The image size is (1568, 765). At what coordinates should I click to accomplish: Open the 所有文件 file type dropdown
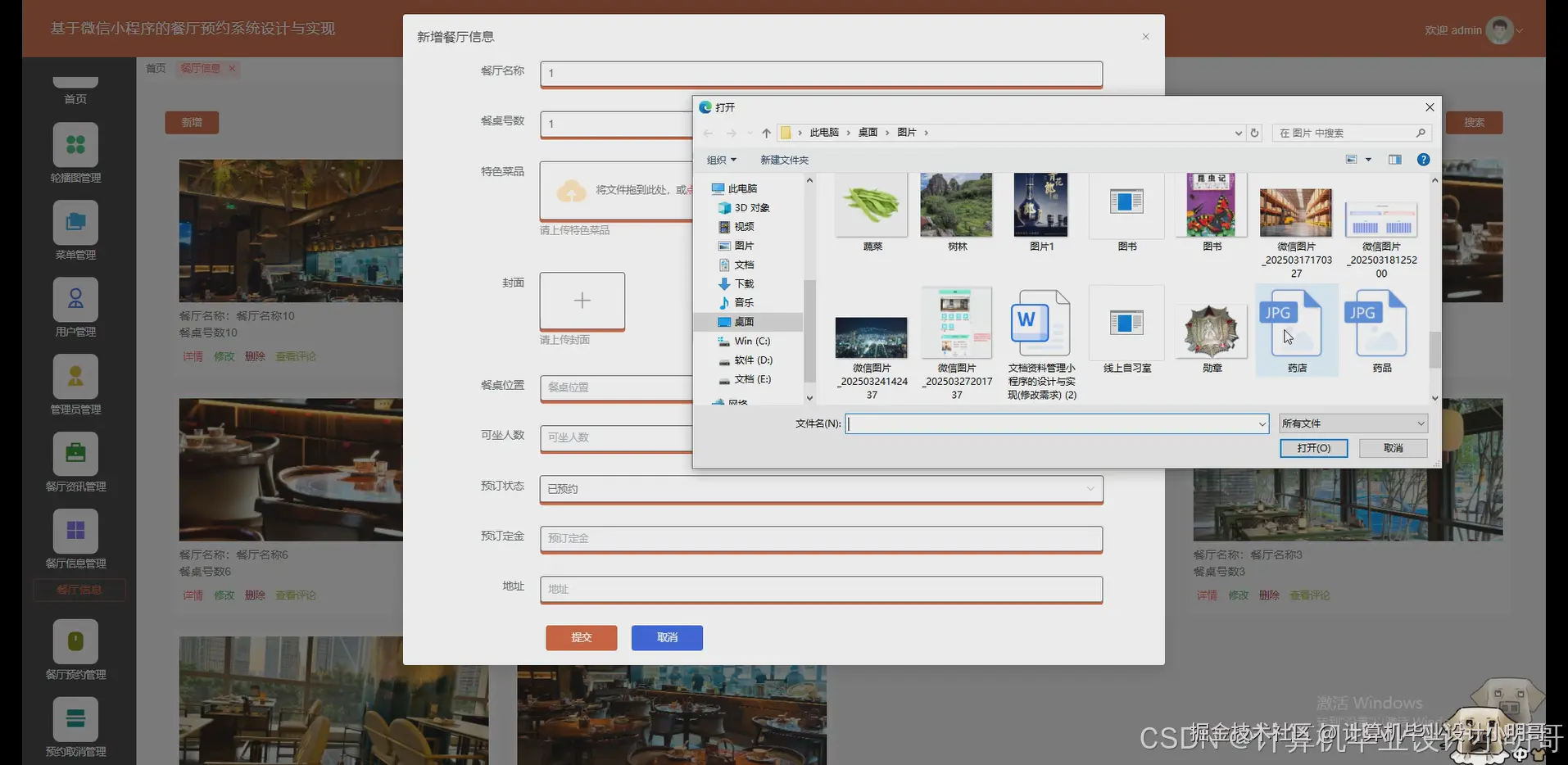pyautogui.click(x=1353, y=423)
